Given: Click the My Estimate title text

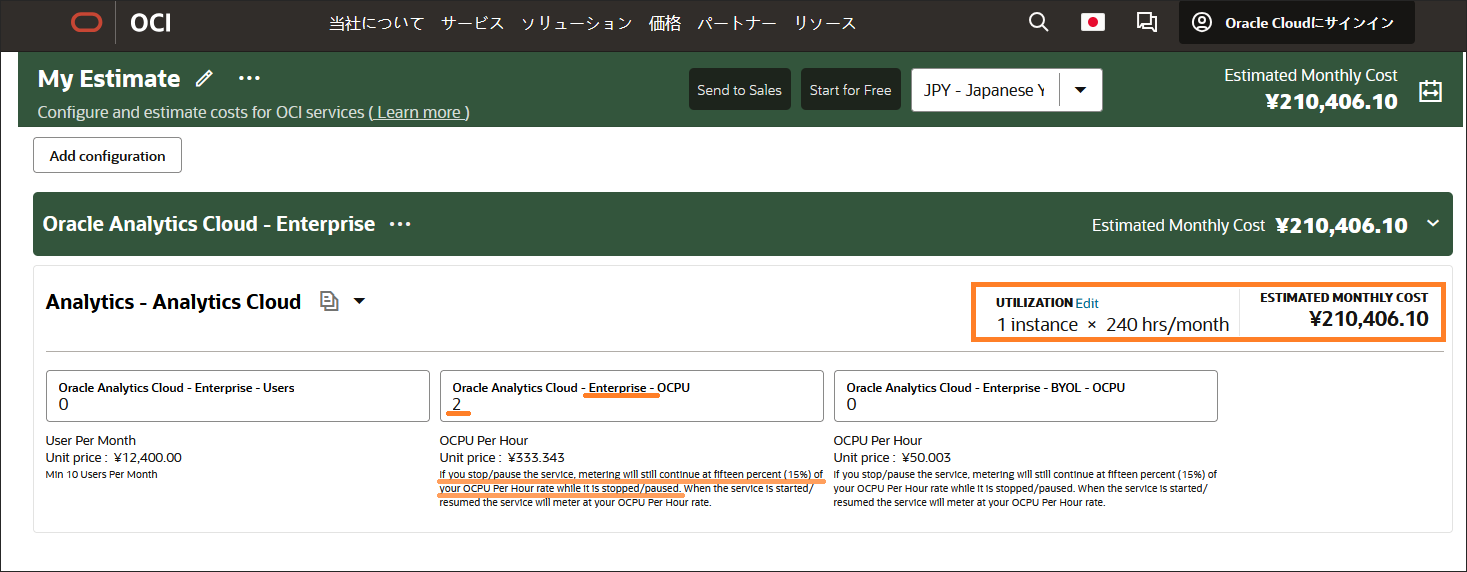Looking at the screenshot, I should click(x=109, y=79).
